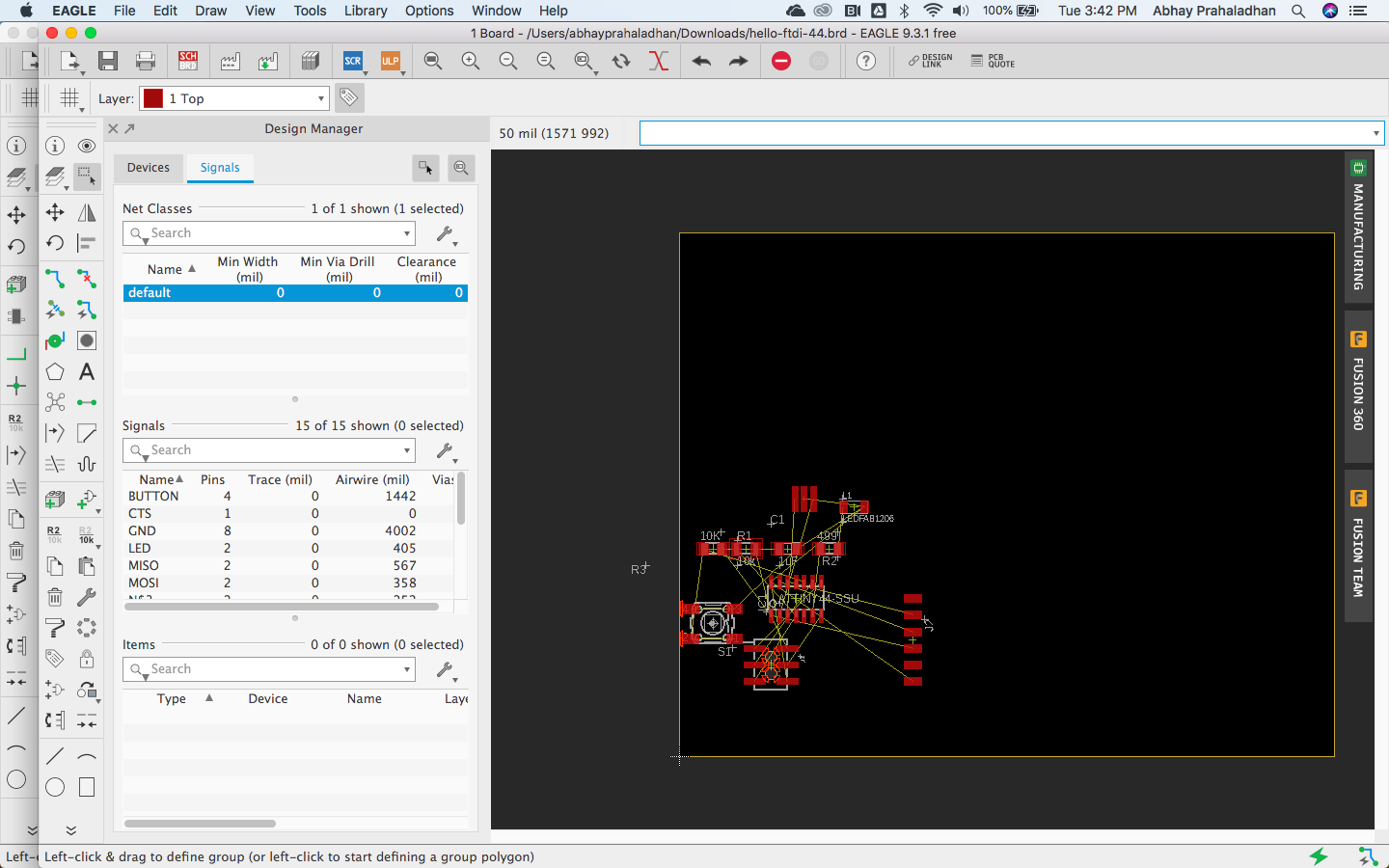Screen dimensions: 1389x868
Task: Open the command line history dropdown
Action: point(1375,133)
